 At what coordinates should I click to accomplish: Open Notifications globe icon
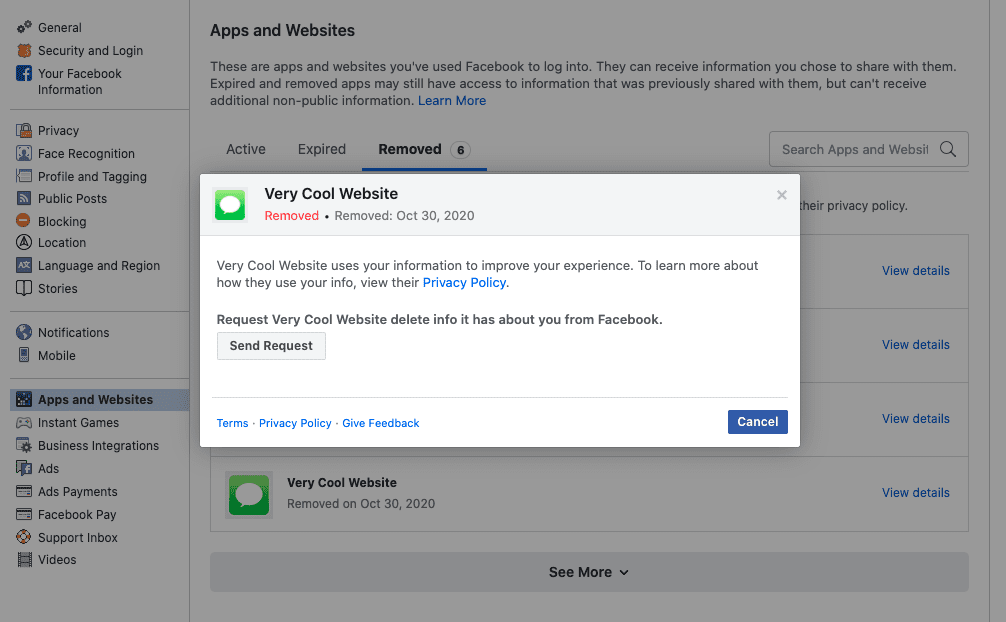click(24, 333)
